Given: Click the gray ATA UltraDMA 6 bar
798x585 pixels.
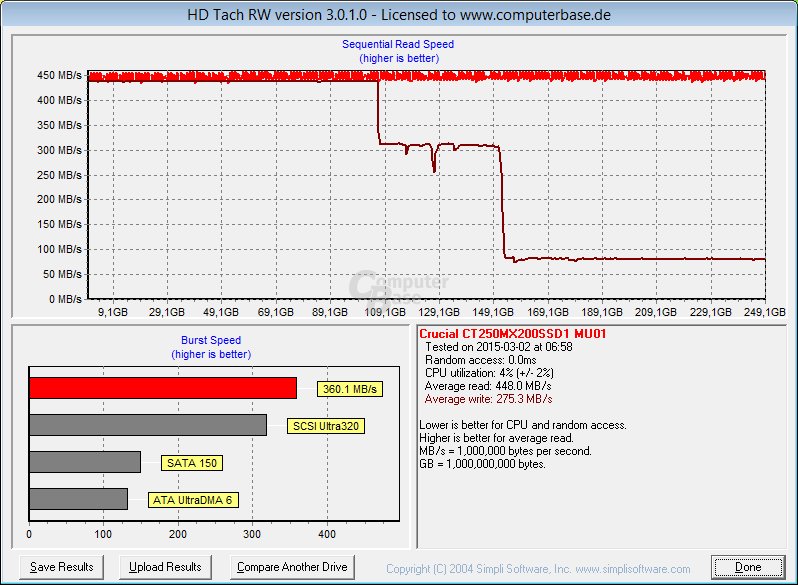Looking at the screenshot, I should pyautogui.click(x=78, y=499).
